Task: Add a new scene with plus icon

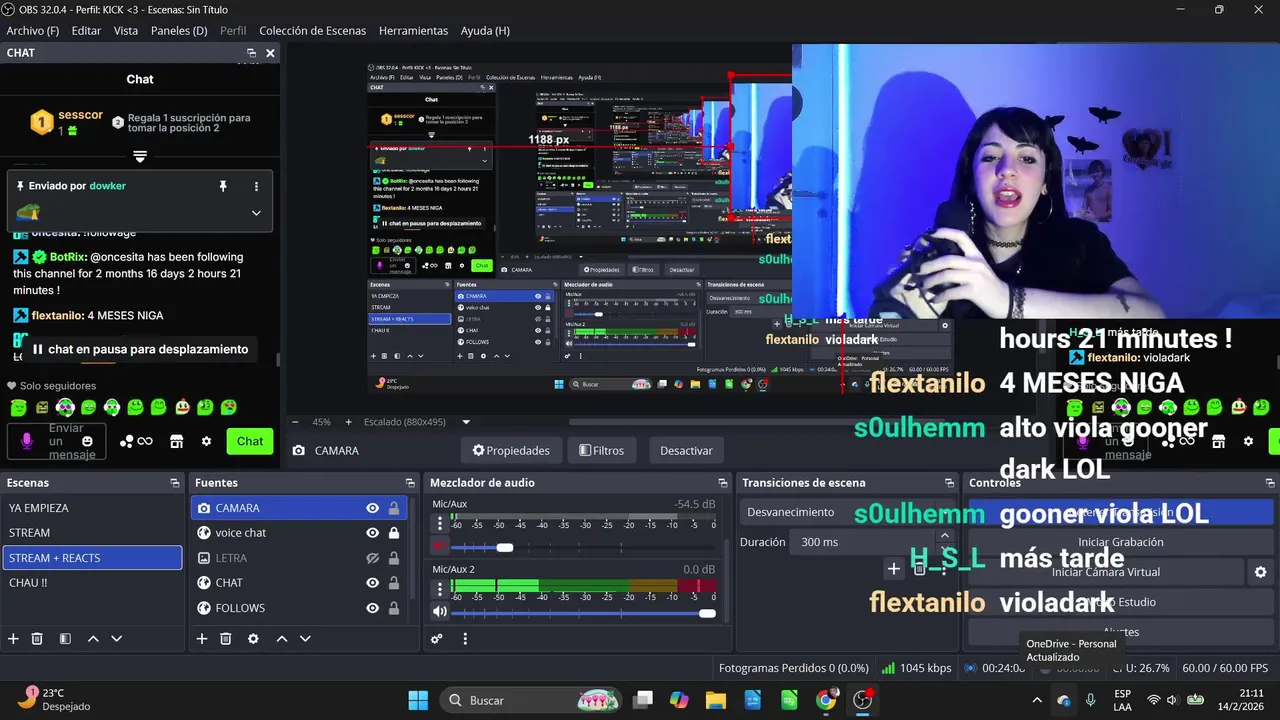Action: [x=13, y=639]
